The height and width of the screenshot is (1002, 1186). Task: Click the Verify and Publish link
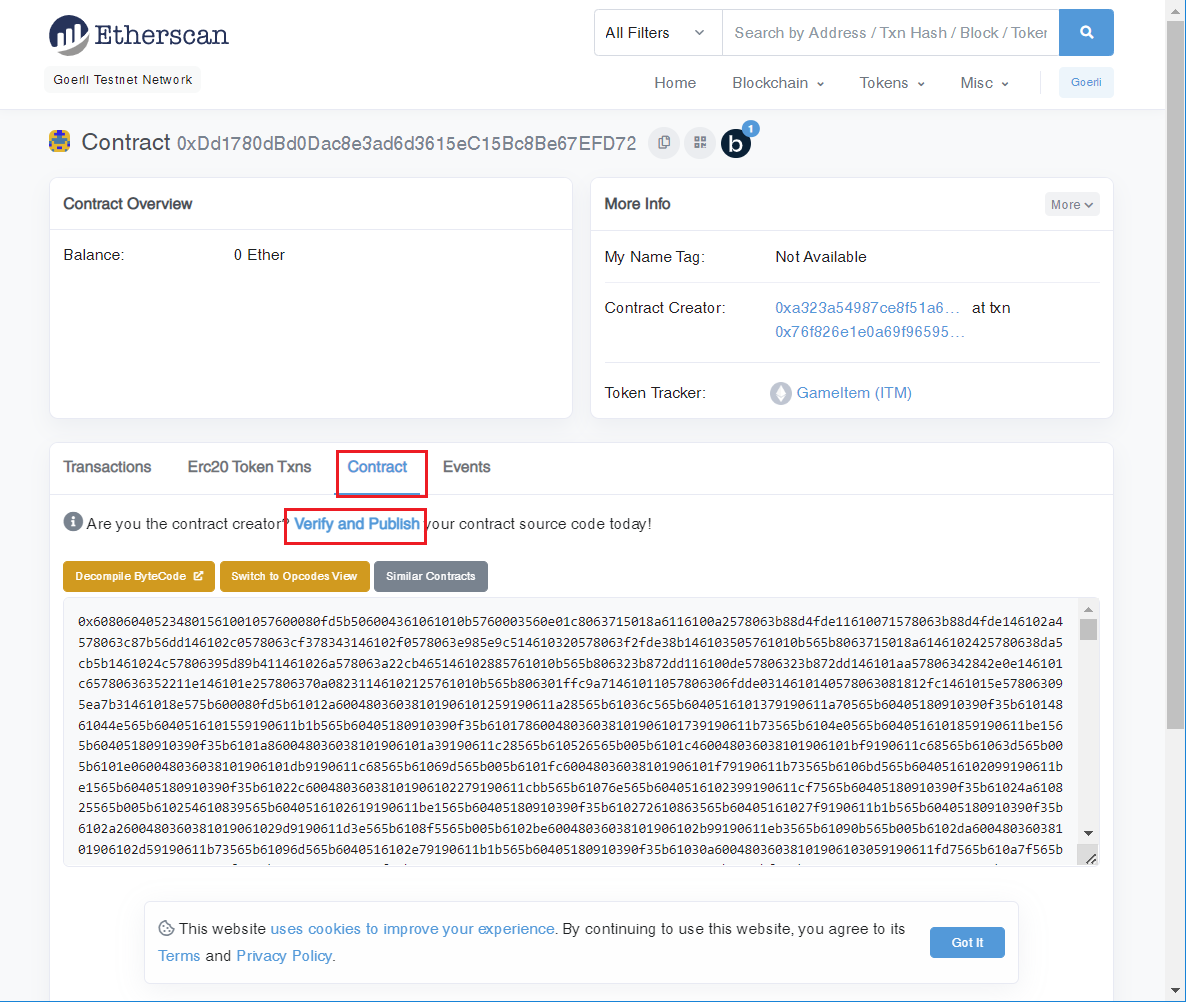[x=357, y=524]
